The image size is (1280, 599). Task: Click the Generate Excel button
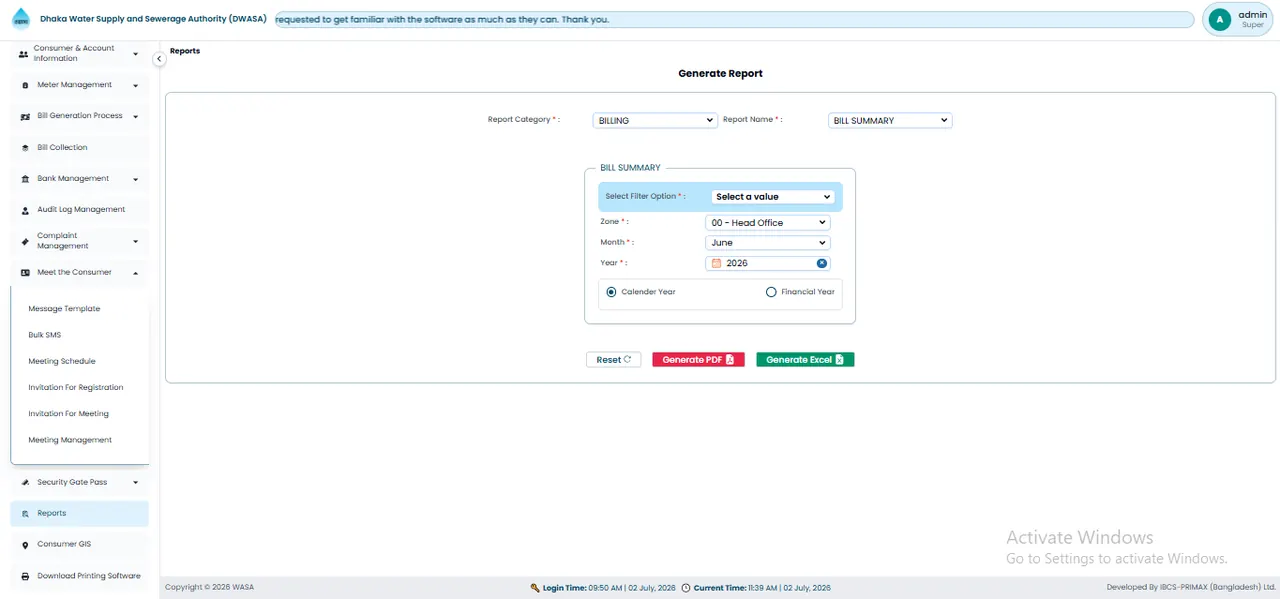[x=805, y=360]
